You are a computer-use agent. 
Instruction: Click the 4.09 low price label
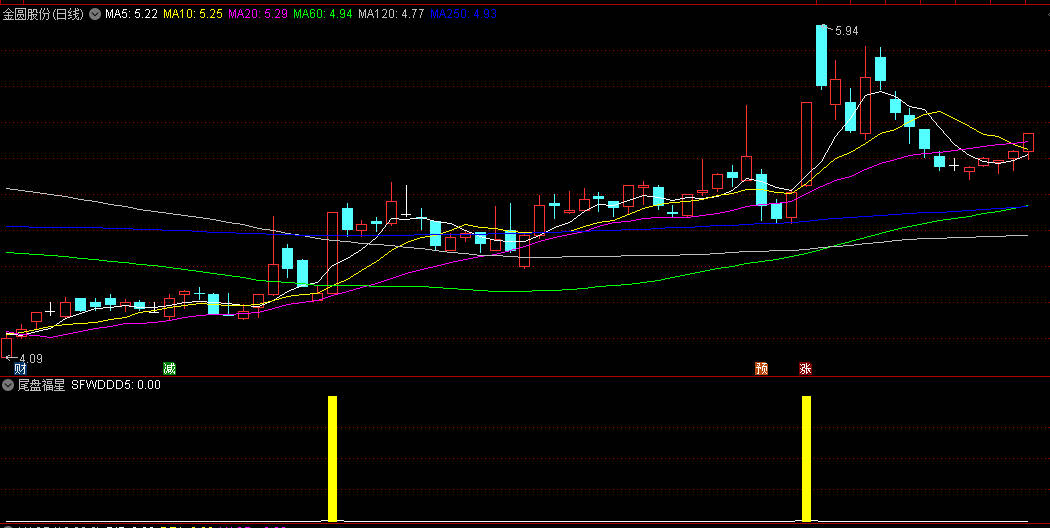[x=31, y=359]
